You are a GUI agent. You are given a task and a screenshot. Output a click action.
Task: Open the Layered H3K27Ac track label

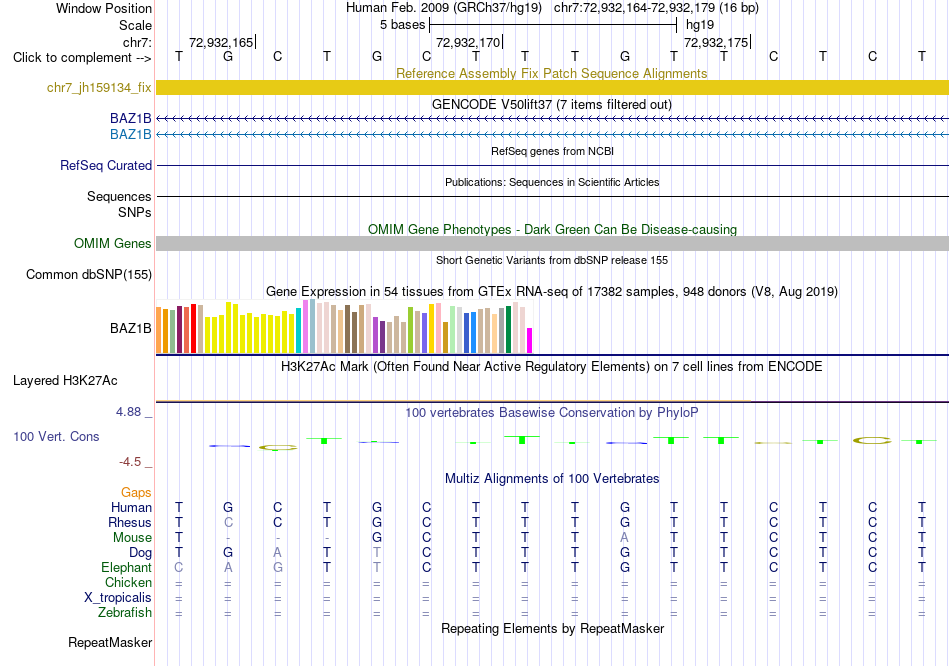click(65, 381)
